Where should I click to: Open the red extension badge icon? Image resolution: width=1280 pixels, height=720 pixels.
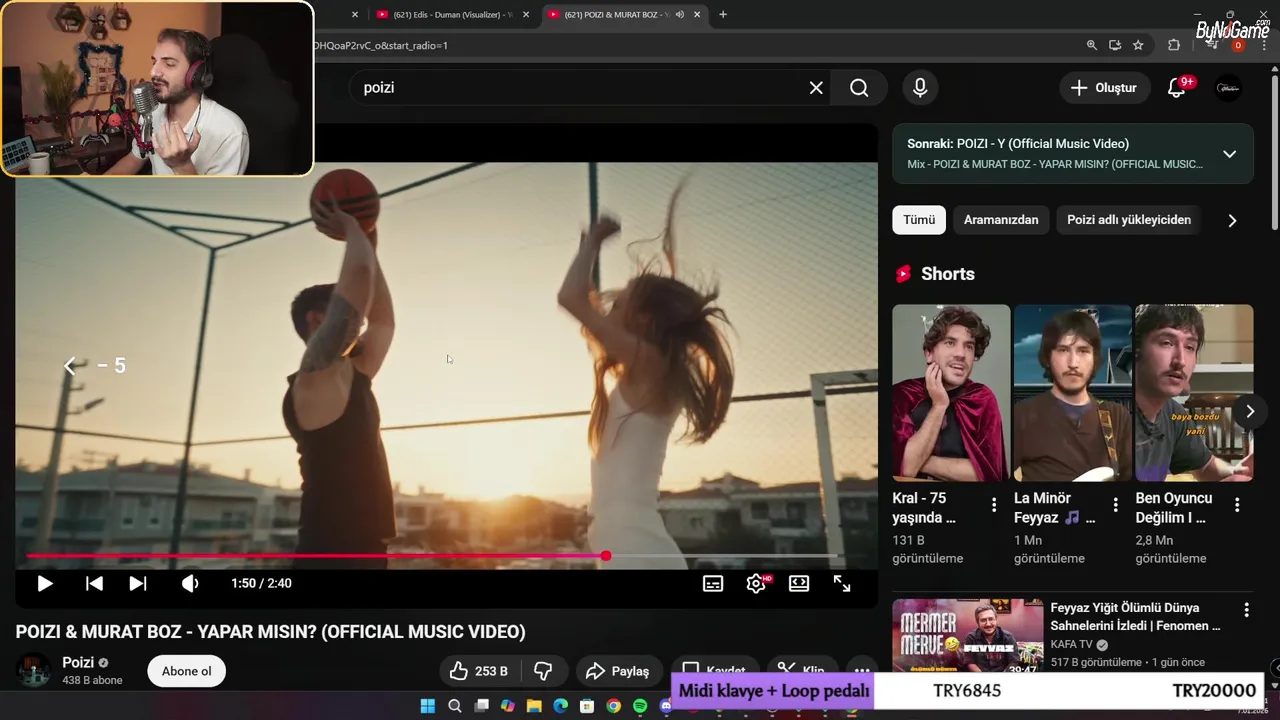tap(1238, 45)
